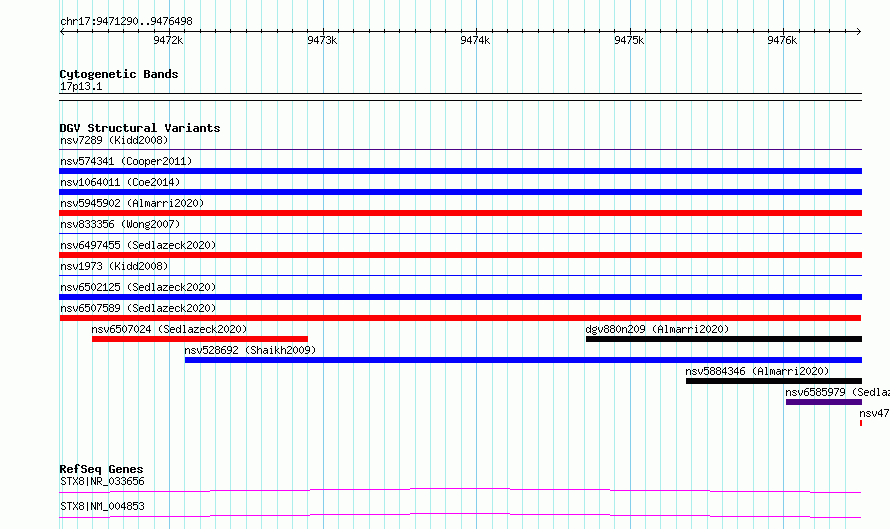Click the 9474k ruler position label
The image size is (890, 529).
pos(475,40)
